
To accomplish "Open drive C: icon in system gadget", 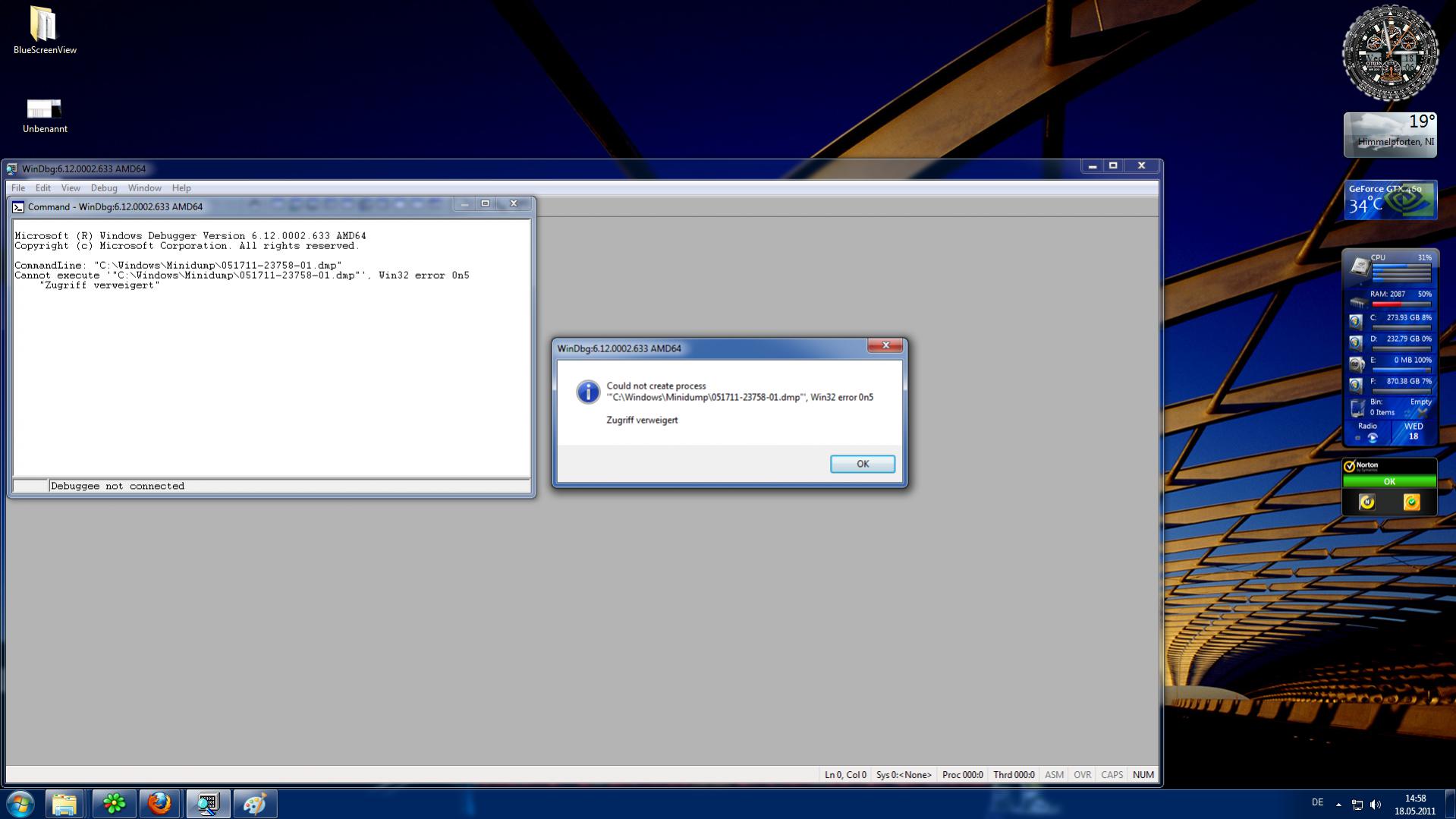I will point(1356,322).
